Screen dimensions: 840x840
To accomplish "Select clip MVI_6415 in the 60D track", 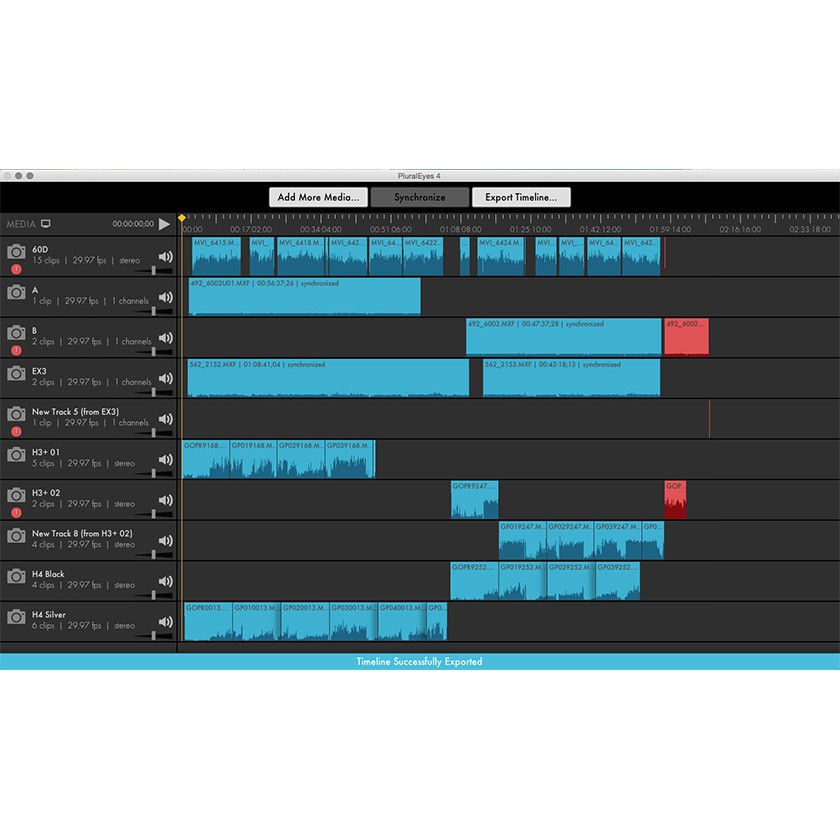I will 216,256.
